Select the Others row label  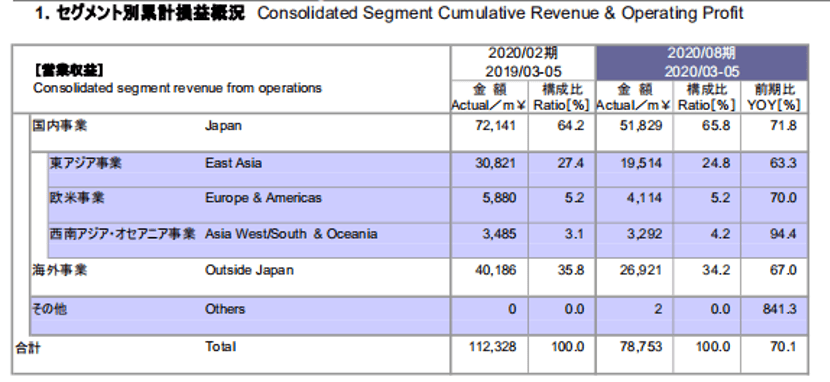click(x=225, y=309)
